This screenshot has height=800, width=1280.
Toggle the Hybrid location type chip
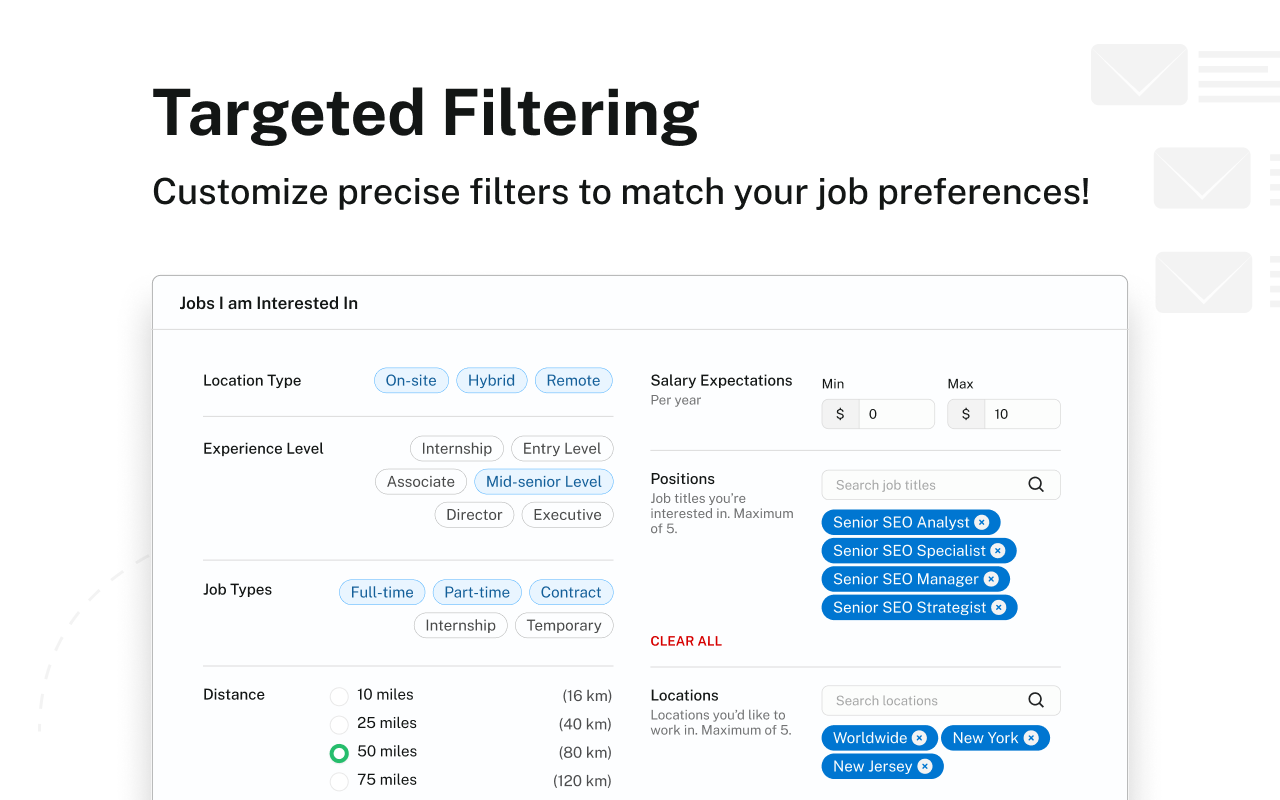[x=491, y=380]
